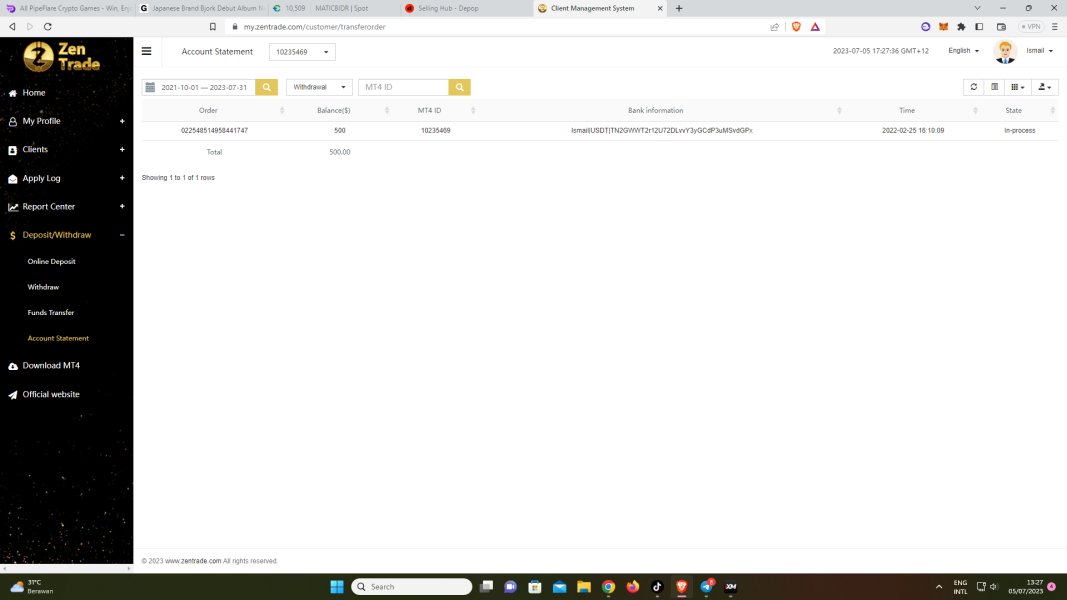Click the date range input field
The width and height of the screenshot is (1067, 600).
click(204, 87)
